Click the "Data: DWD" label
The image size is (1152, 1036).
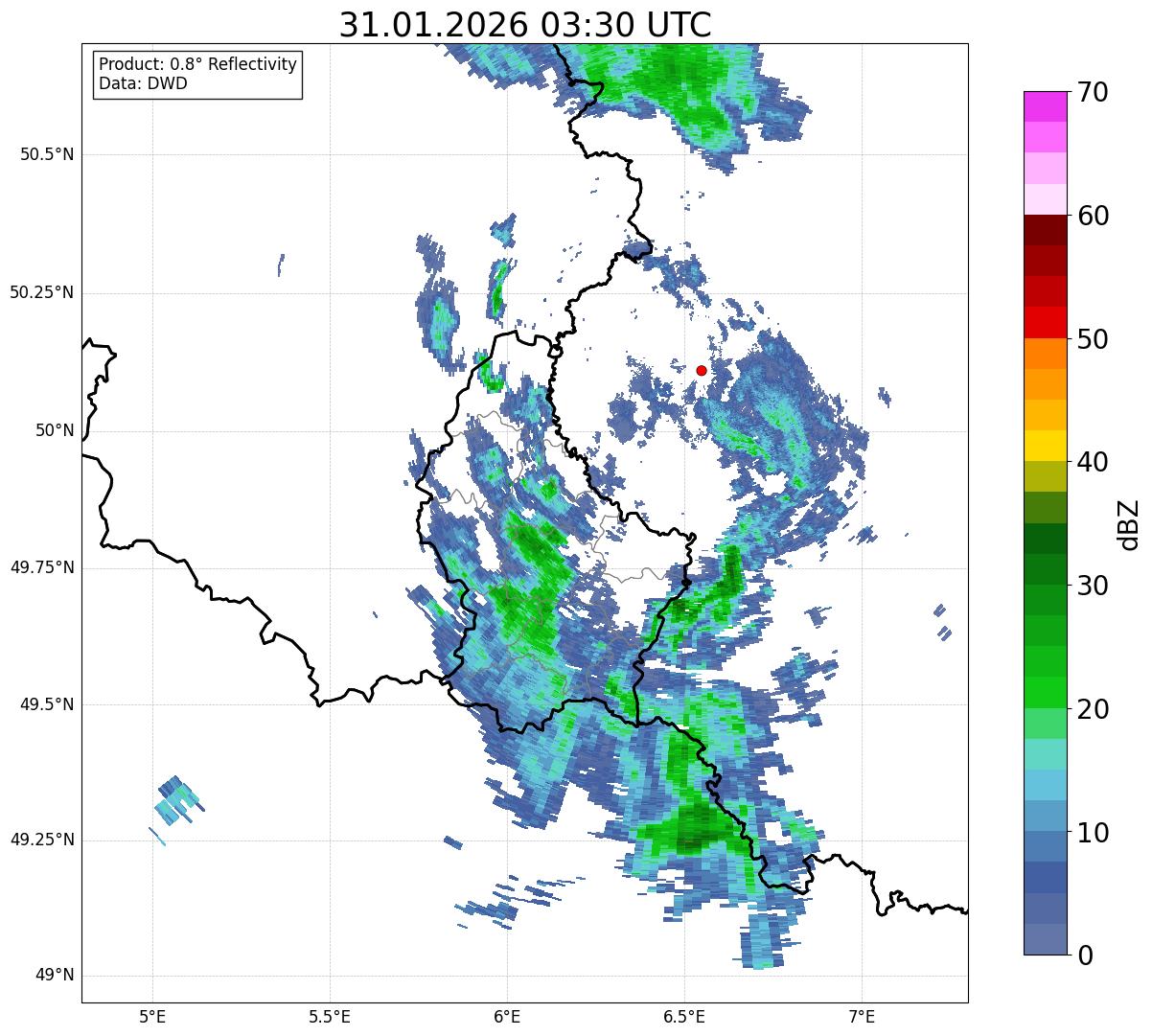point(143,83)
